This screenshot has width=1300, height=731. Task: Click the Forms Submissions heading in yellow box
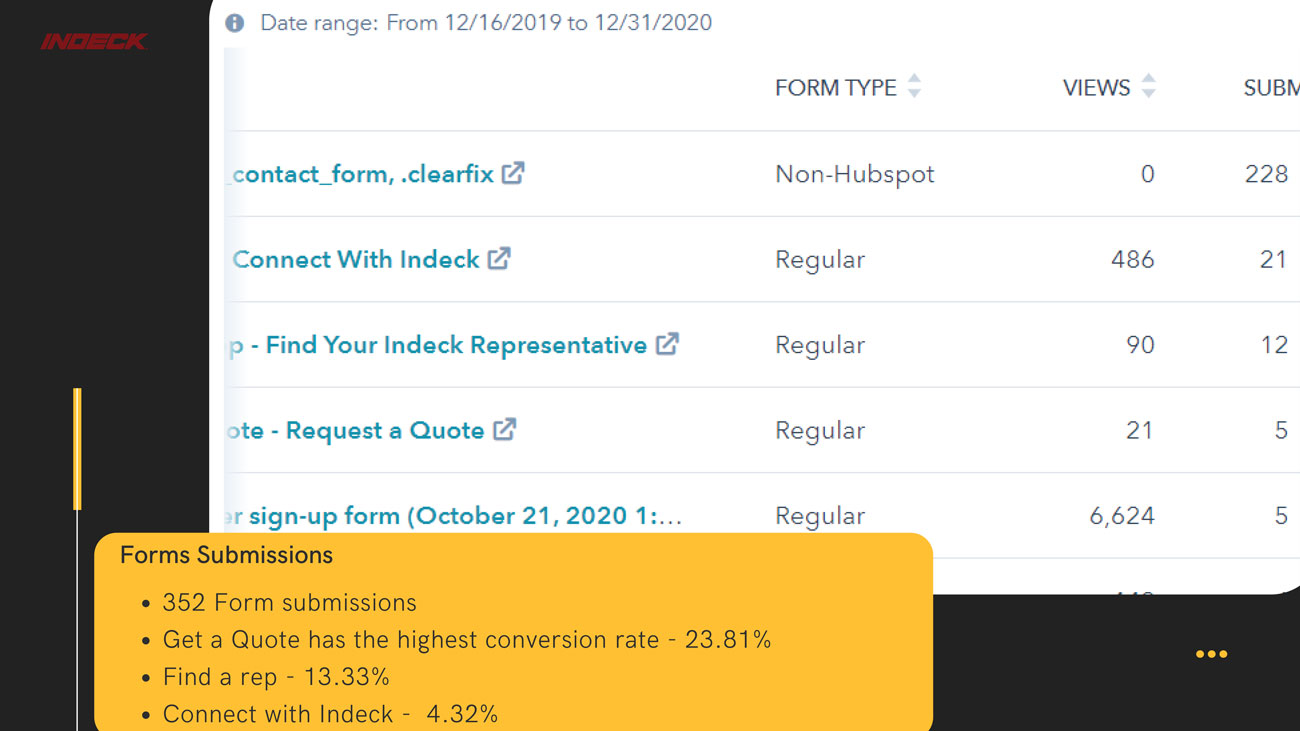pos(226,555)
